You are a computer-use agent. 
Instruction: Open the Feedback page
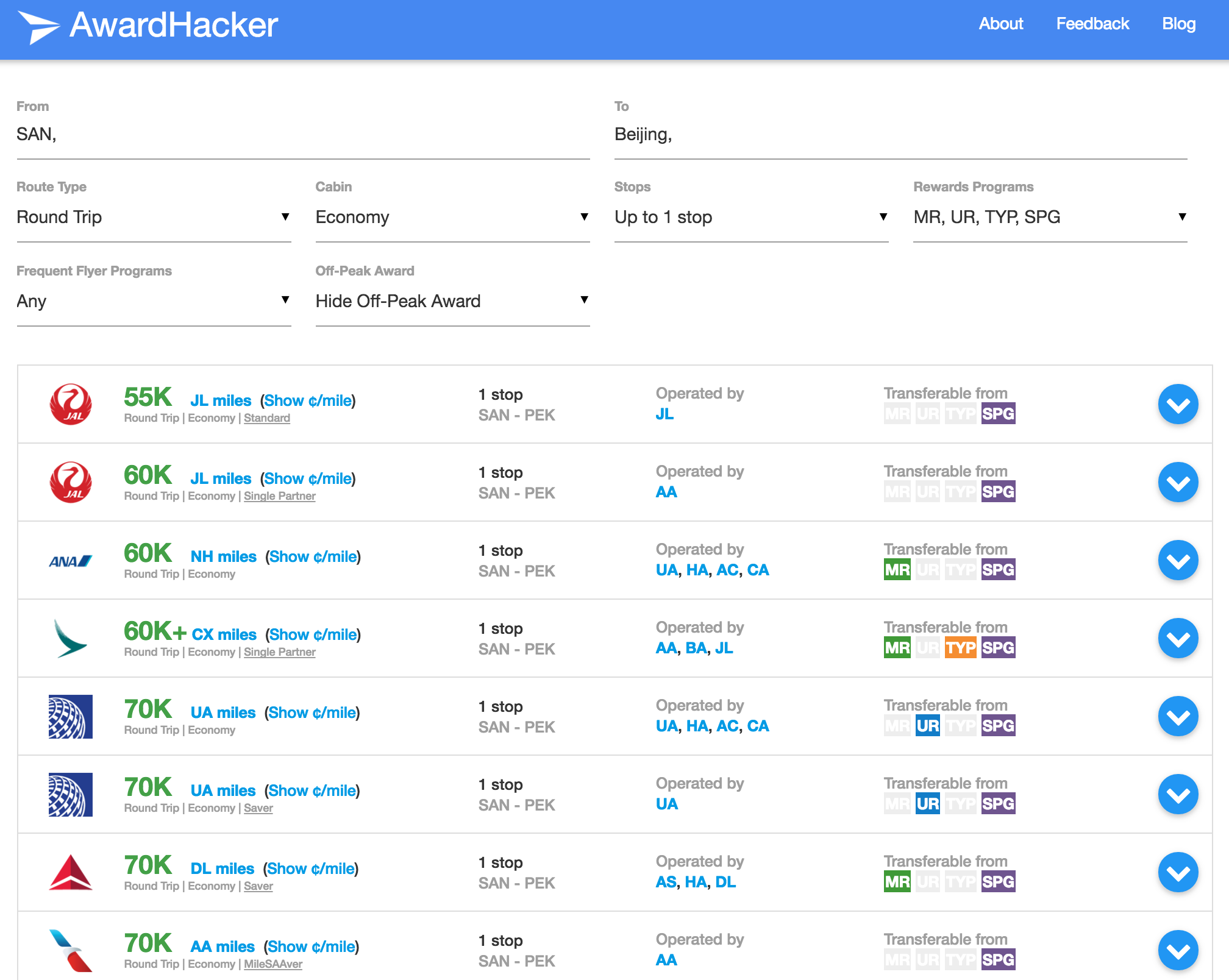coord(1092,24)
